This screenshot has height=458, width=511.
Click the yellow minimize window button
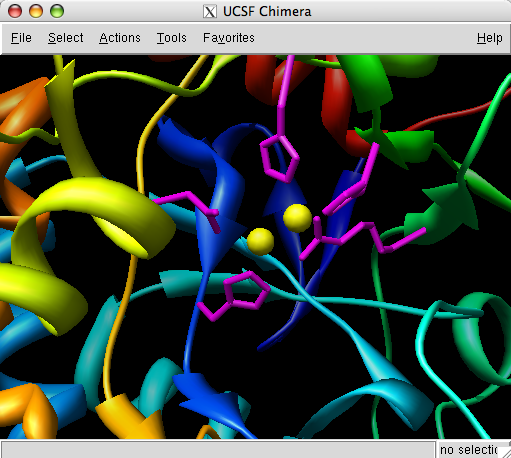36,11
